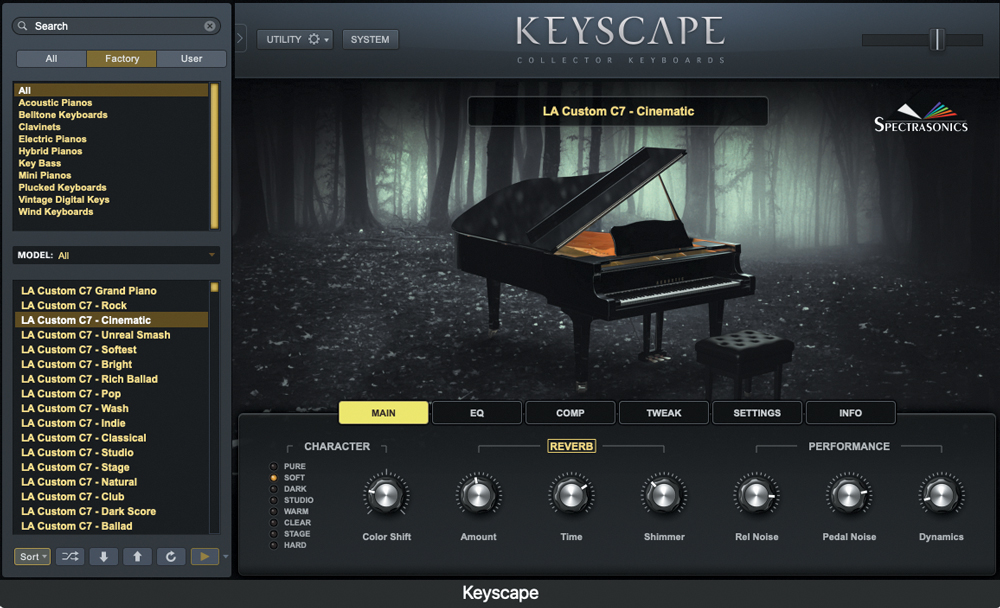Switch to the SETTINGS tab
The width and height of the screenshot is (1000, 608).
(x=757, y=413)
